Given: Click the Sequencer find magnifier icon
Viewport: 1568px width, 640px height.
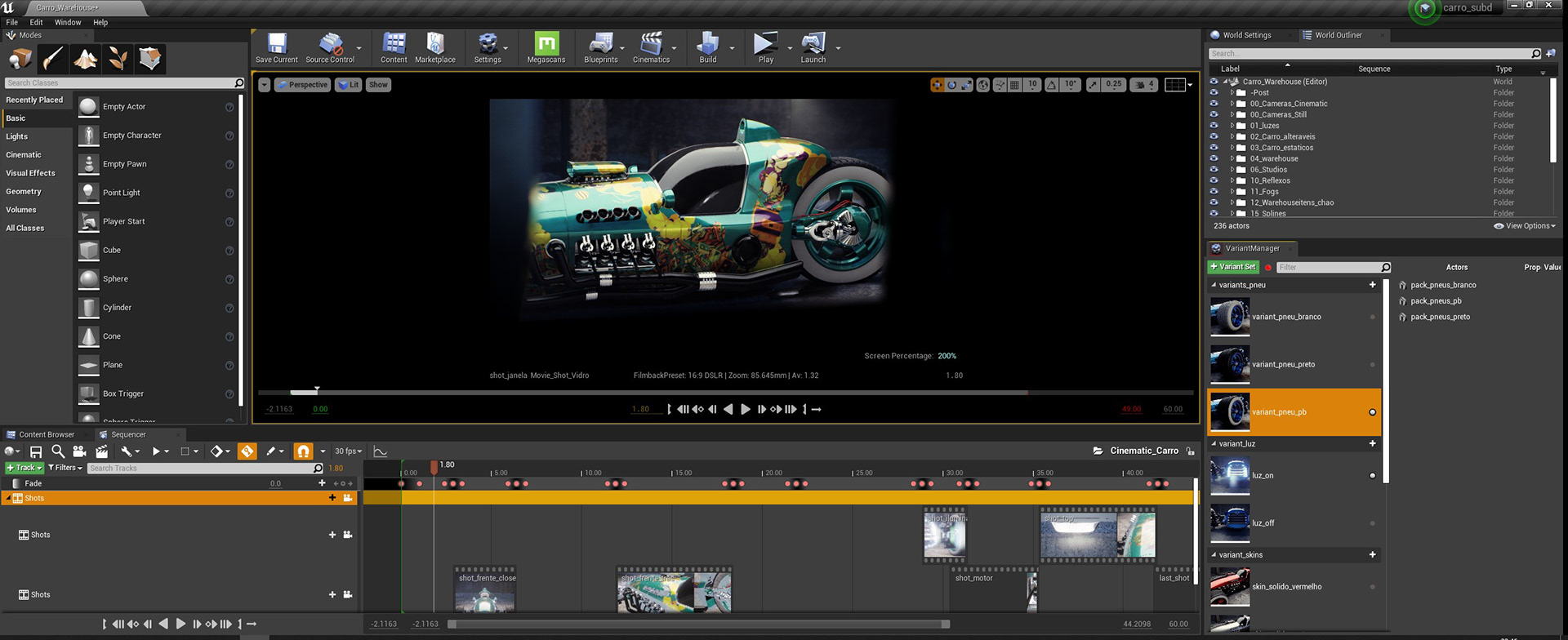Looking at the screenshot, I should 58,451.
